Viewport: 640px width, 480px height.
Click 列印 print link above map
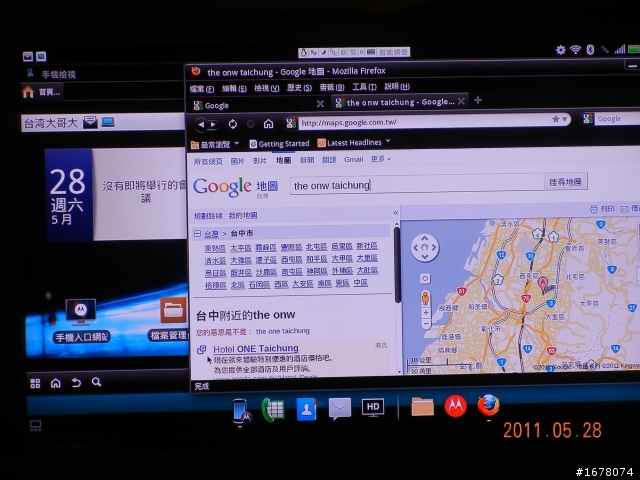click(x=602, y=209)
